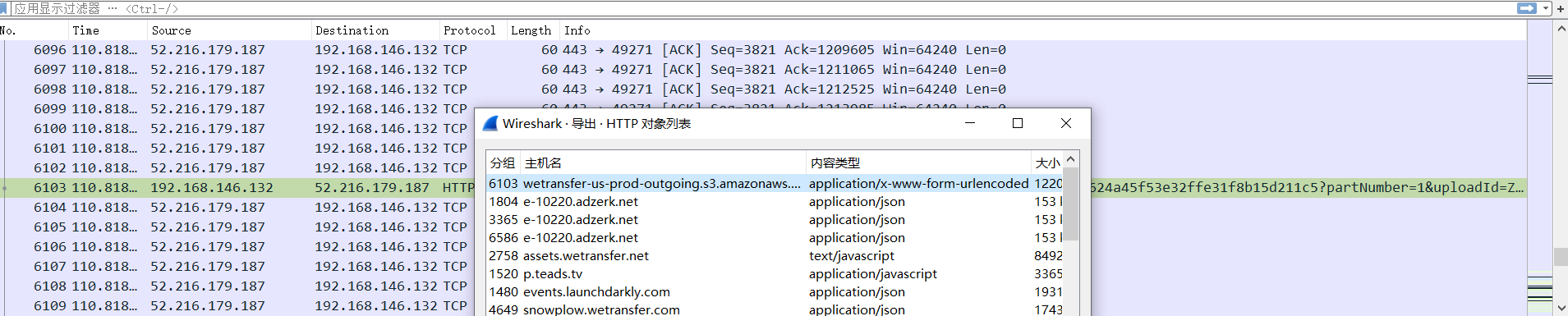Select object 2758 assets.wetransfer.net row
Viewport: 1568px width, 316px height.
pos(775,255)
